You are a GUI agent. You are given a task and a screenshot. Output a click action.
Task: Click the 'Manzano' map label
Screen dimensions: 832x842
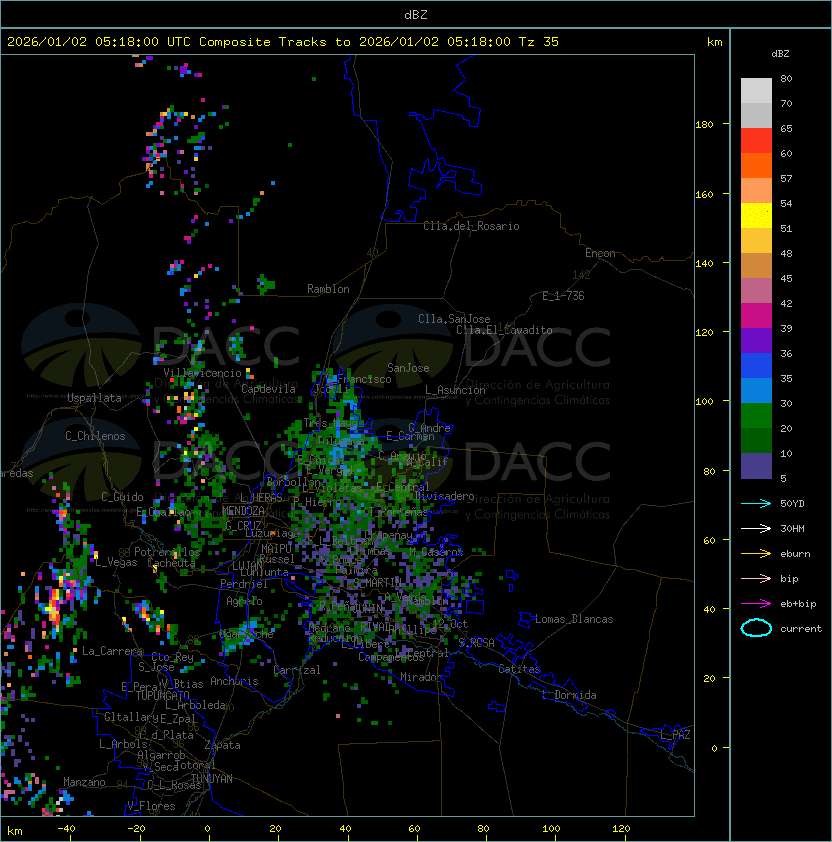pos(84,782)
